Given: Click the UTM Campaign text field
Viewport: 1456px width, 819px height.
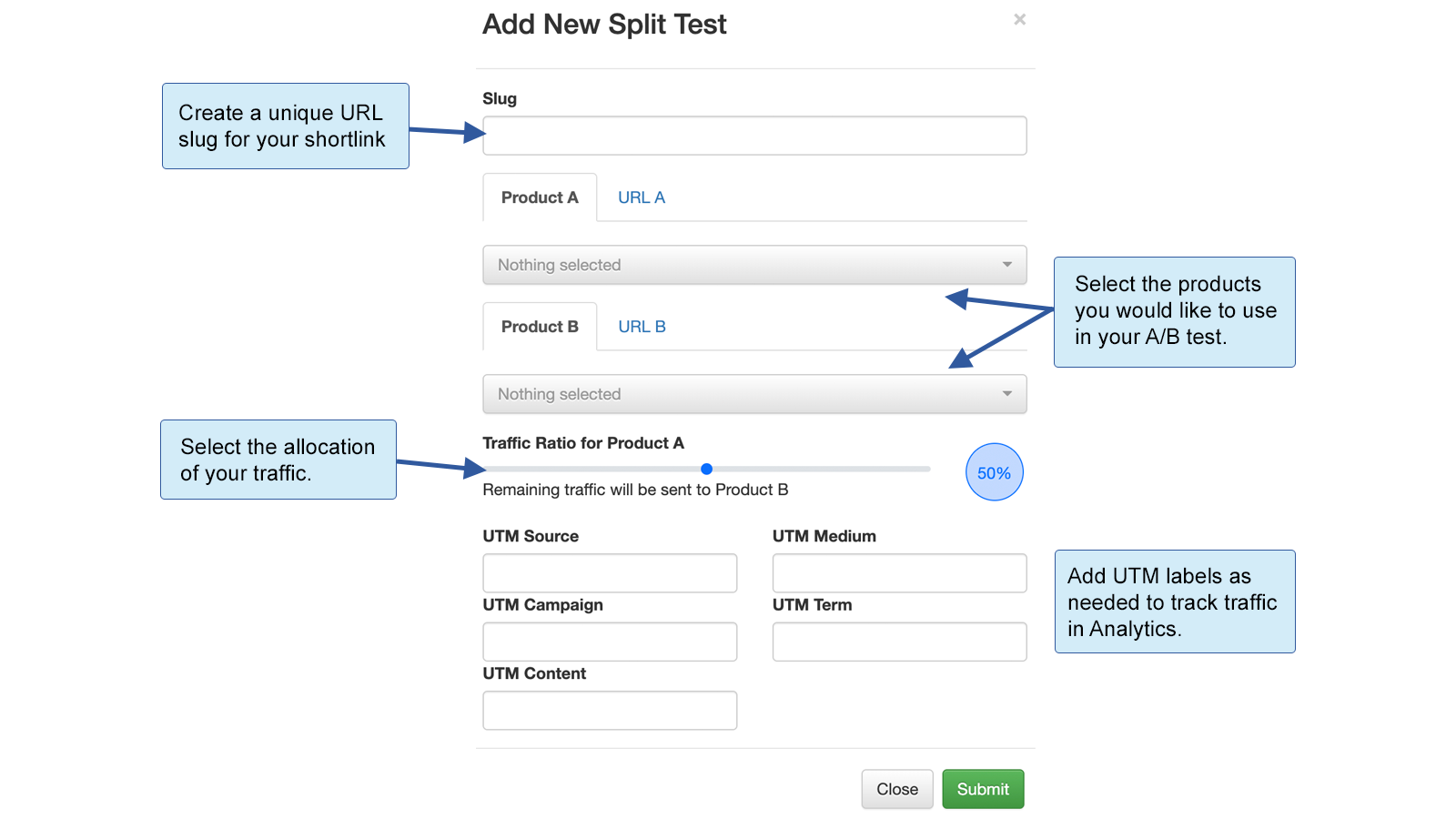Looking at the screenshot, I should tap(609, 642).
